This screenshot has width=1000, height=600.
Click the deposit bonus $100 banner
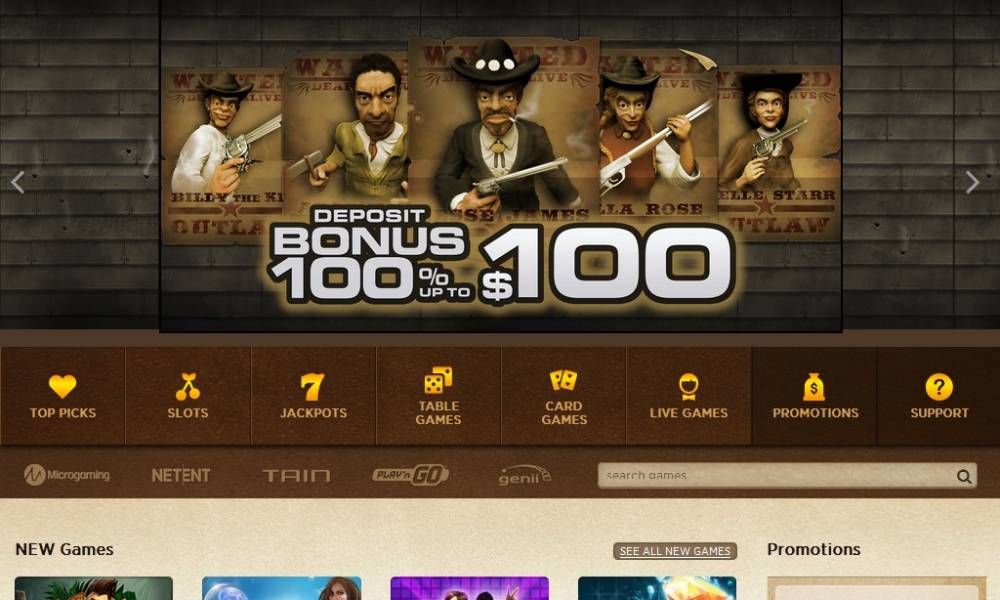pyautogui.click(x=501, y=166)
